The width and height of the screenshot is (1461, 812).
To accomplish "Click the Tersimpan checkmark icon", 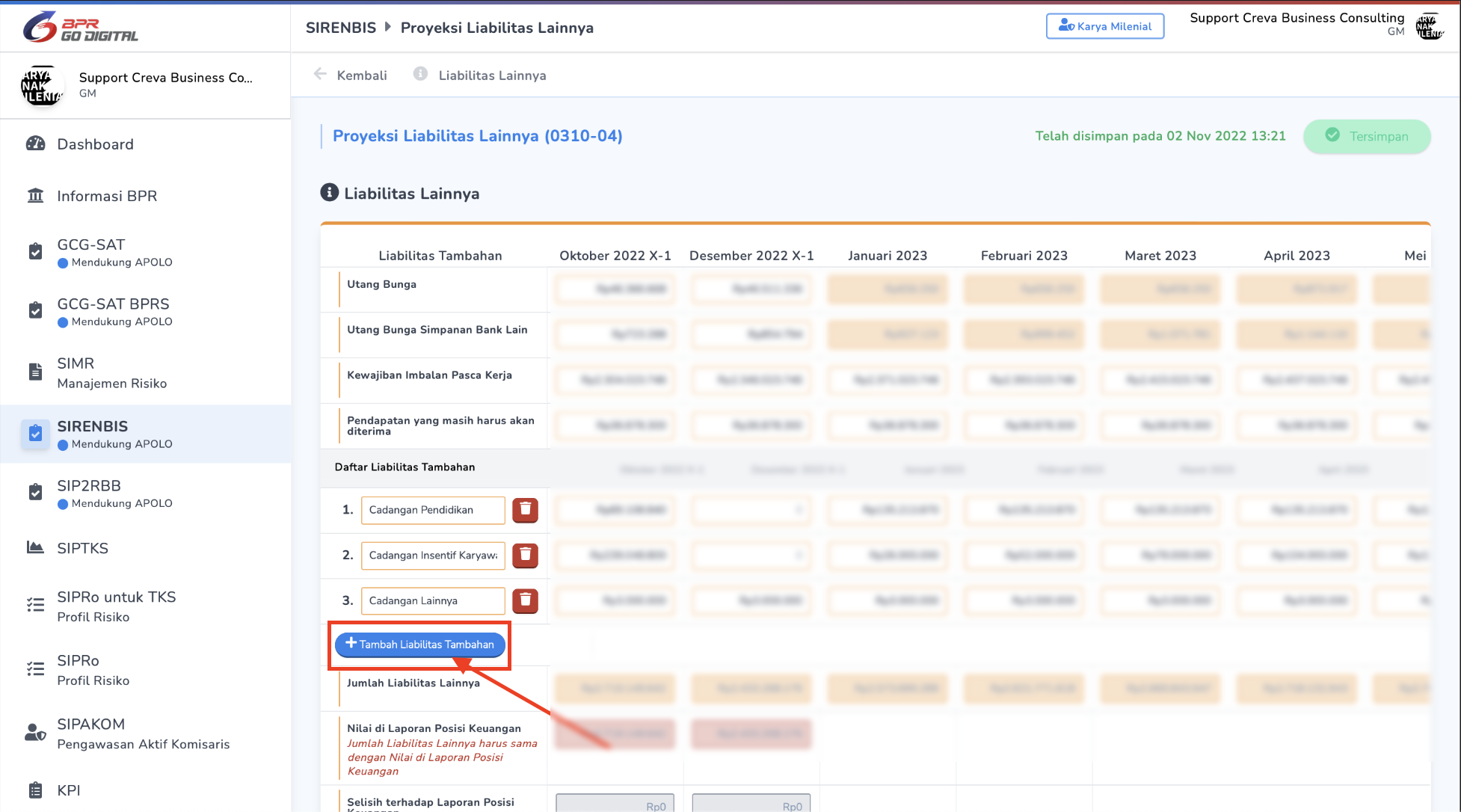I will pyautogui.click(x=1332, y=135).
